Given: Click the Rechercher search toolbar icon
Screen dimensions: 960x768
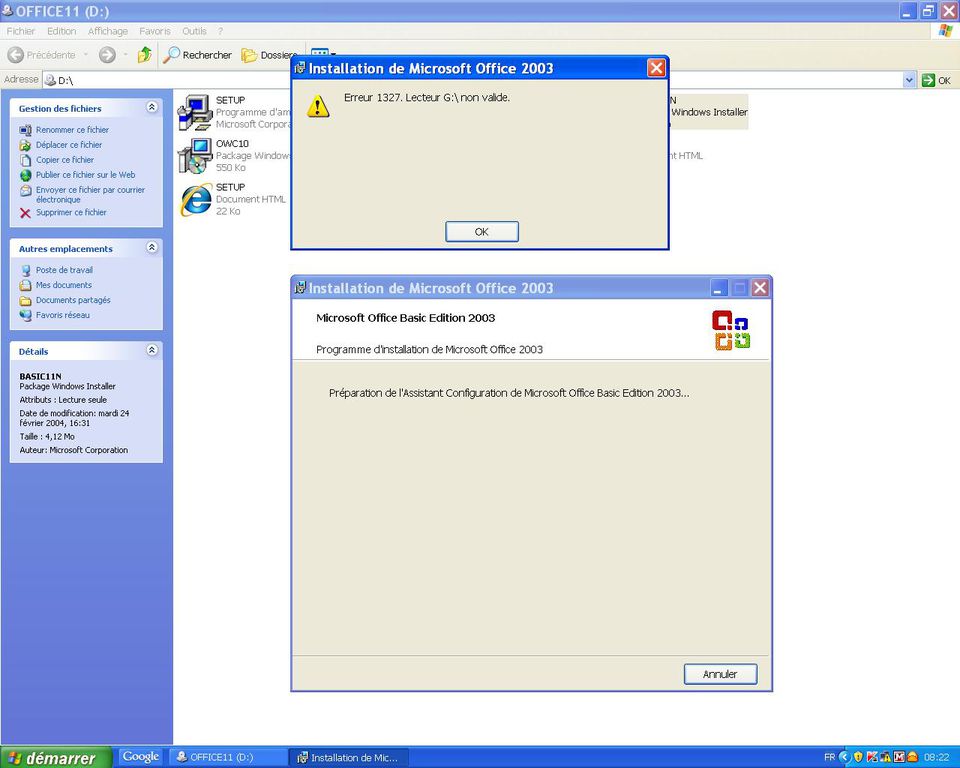Looking at the screenshot, I should (173, 55).
